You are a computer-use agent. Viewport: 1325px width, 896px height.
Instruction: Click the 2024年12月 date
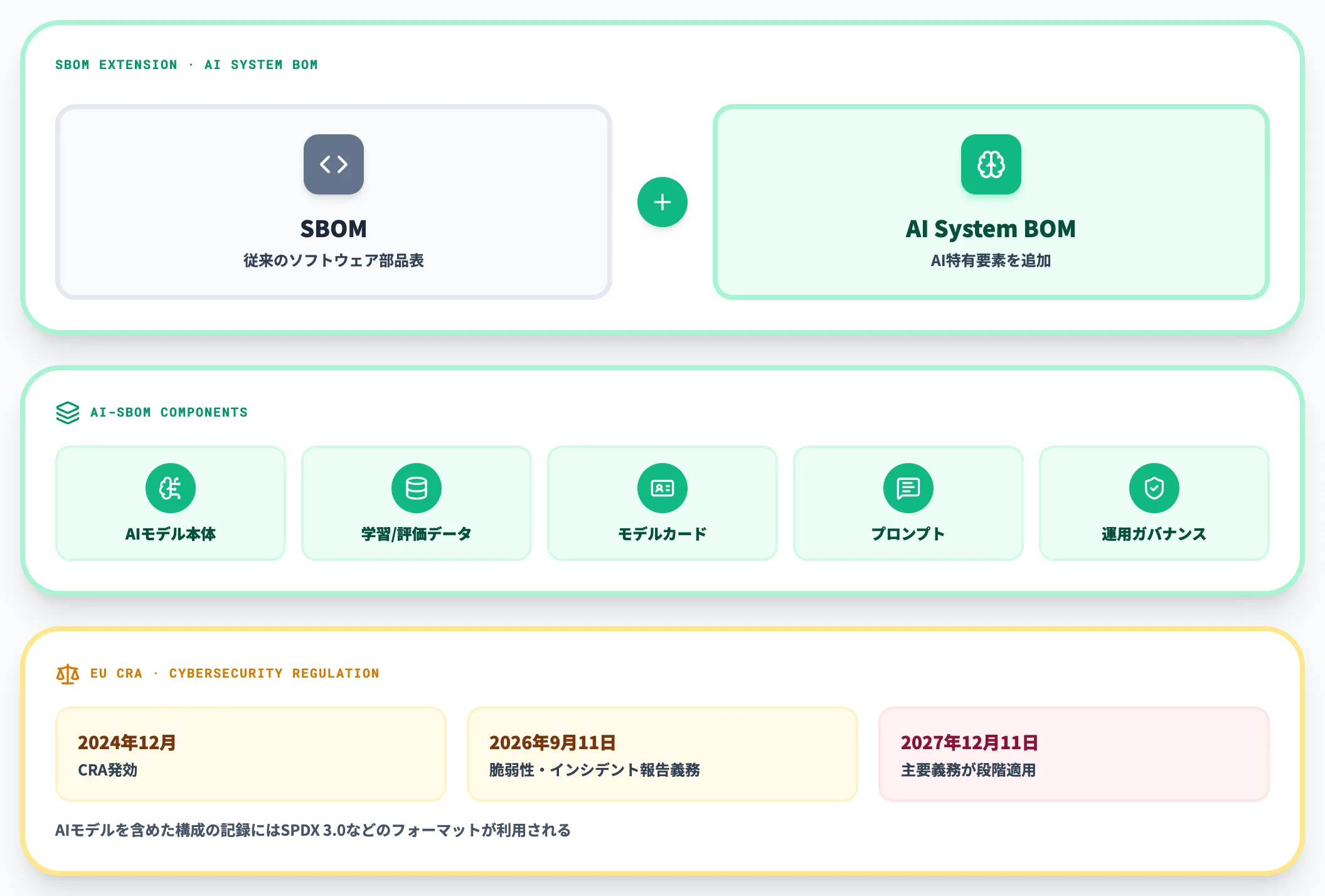[127, 743]
